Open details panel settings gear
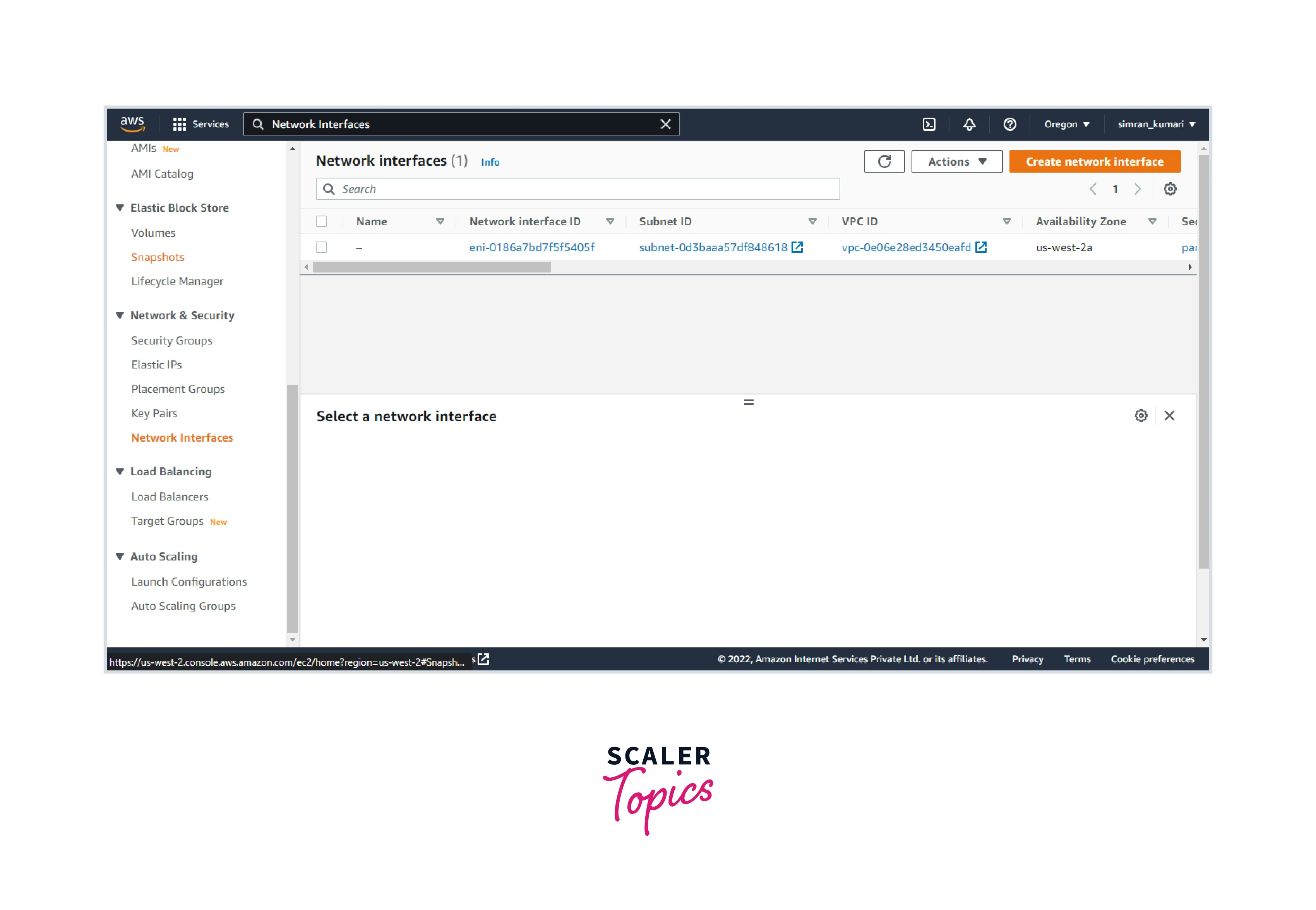 coord(1141,416)
